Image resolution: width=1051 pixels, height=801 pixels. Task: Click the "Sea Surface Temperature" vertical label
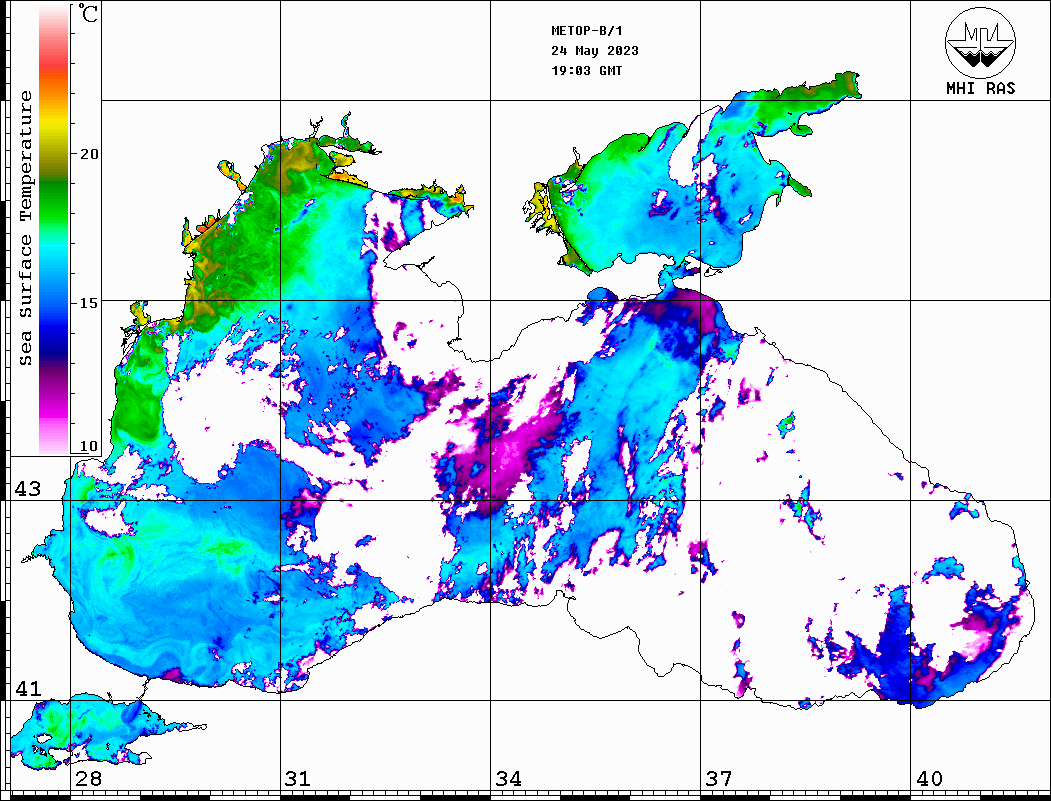coord(25,228)
